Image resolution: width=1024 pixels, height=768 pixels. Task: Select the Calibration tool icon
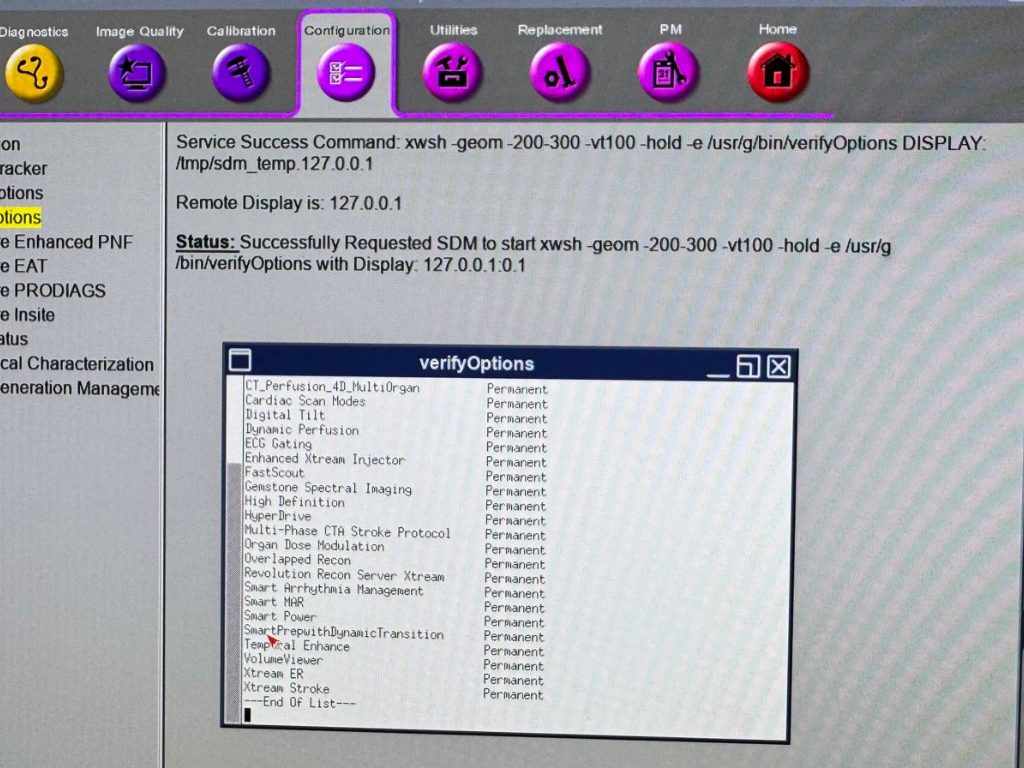pos(241,73)
